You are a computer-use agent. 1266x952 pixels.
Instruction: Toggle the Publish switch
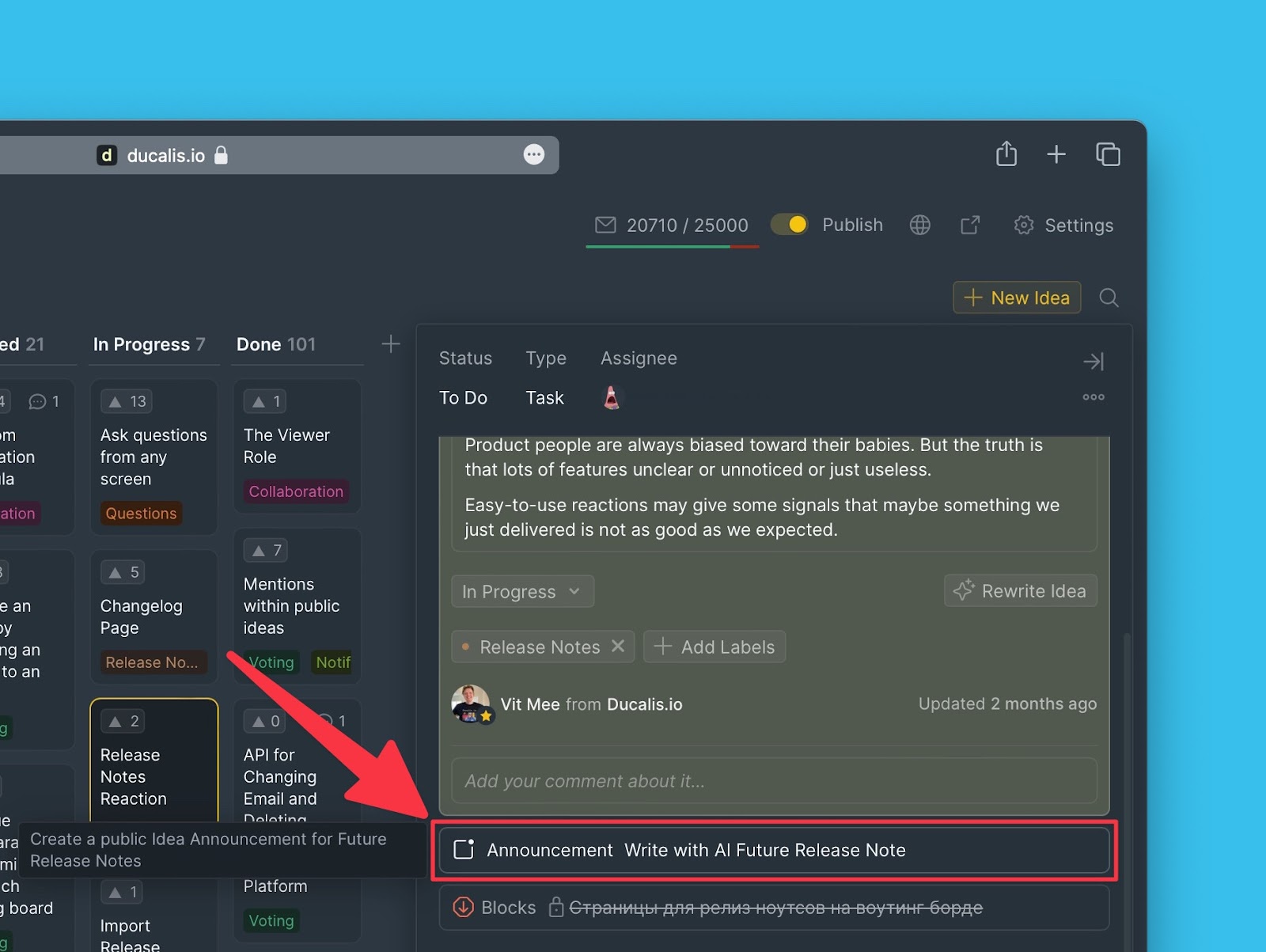tap(789, 225)
